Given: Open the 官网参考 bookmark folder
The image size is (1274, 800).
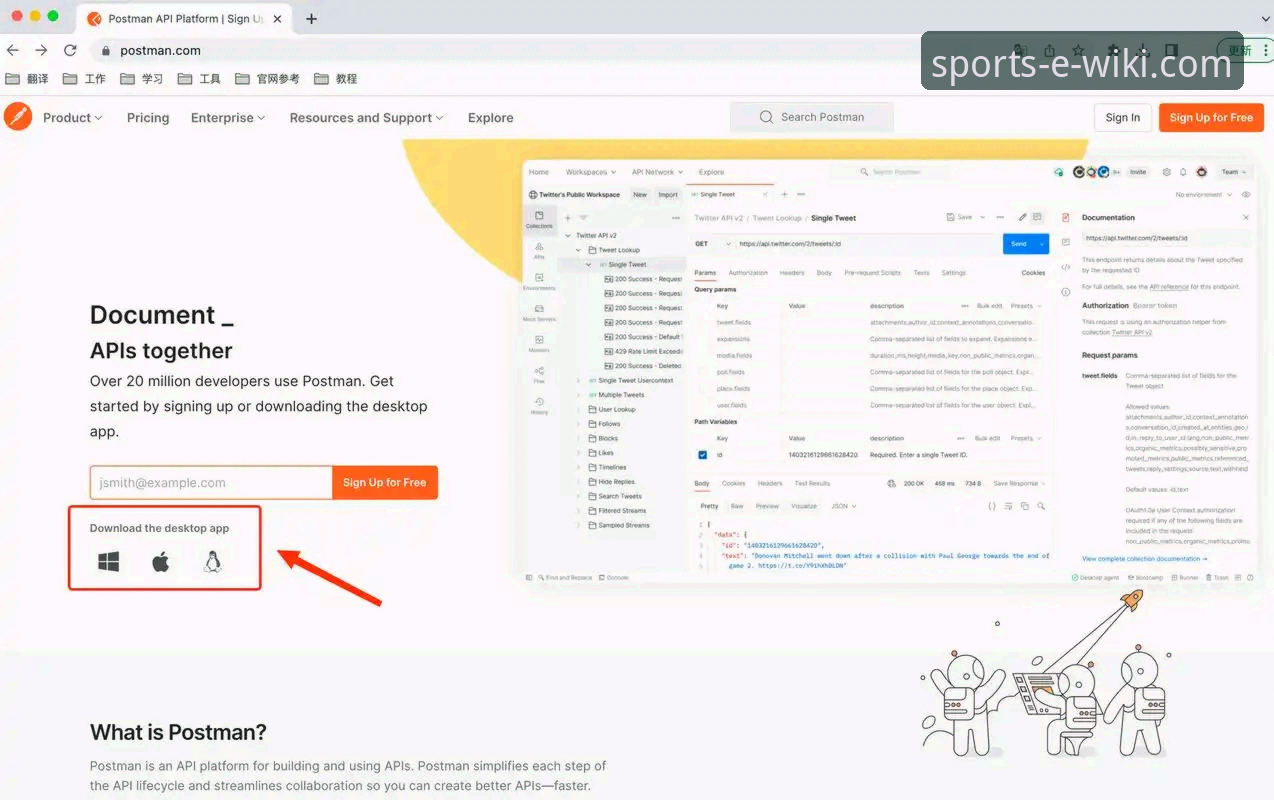Looking at the screenshot, I should (x=267, y=79).
